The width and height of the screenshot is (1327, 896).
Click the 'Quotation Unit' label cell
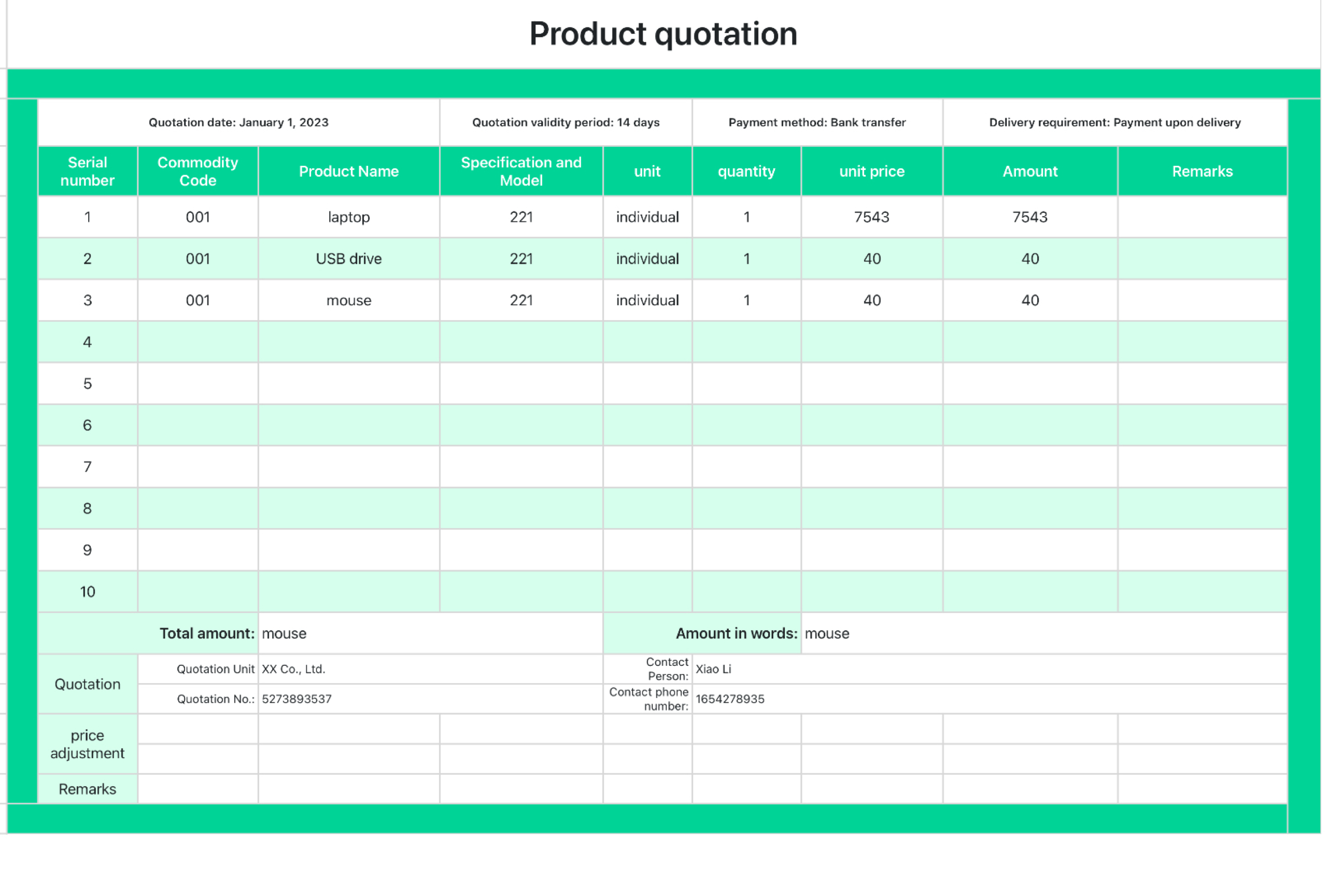click(x=197, y=669)
